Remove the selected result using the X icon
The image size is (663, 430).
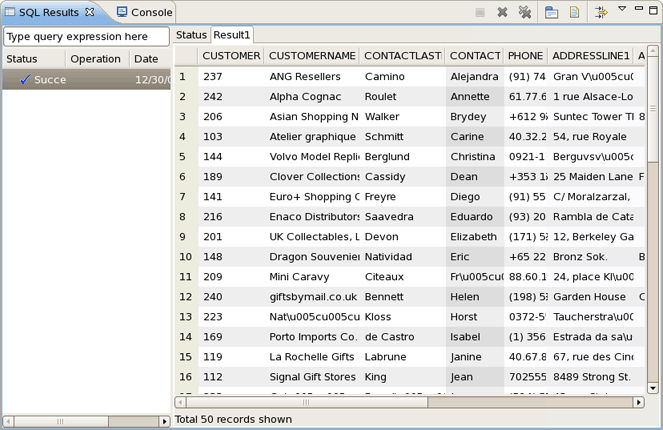tap(503, 13)
